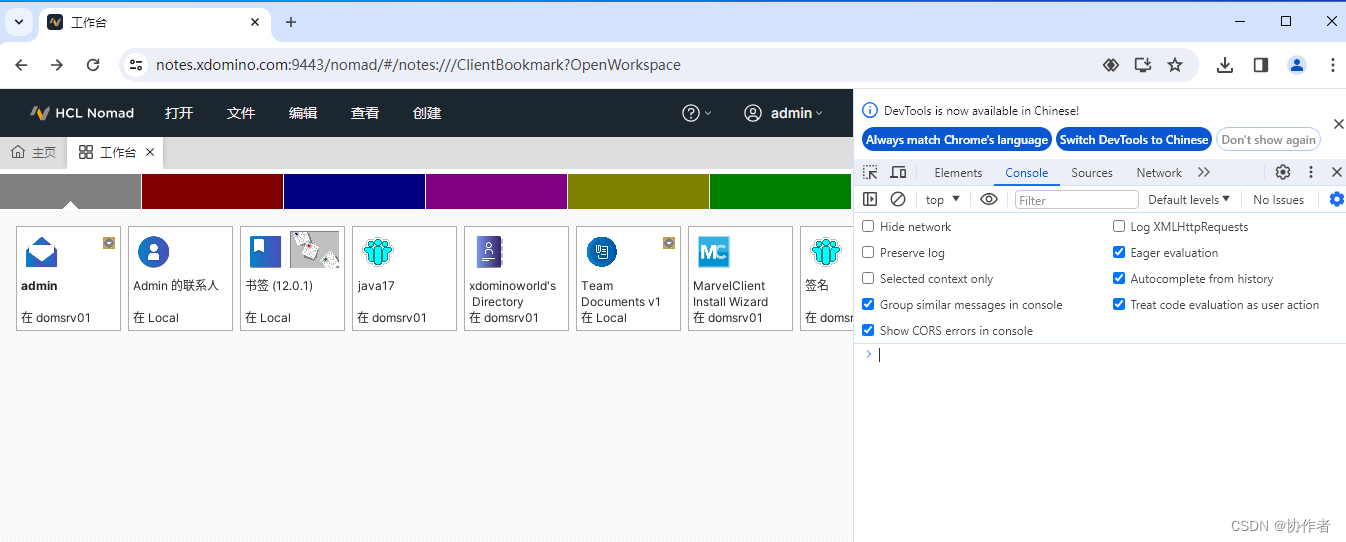The image size is (1346, 542).
Task: Click the HCL Nomad logo
Action: click(x=82, y=113)
